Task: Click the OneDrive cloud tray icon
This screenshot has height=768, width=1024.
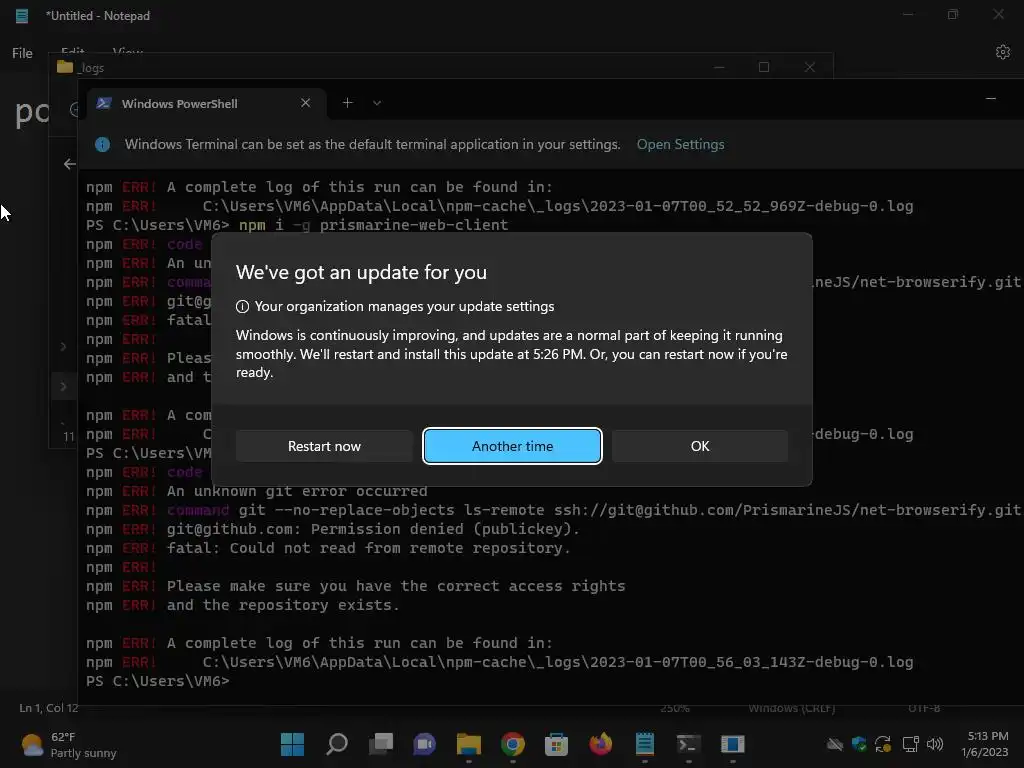Action: [x=834, y=744]
